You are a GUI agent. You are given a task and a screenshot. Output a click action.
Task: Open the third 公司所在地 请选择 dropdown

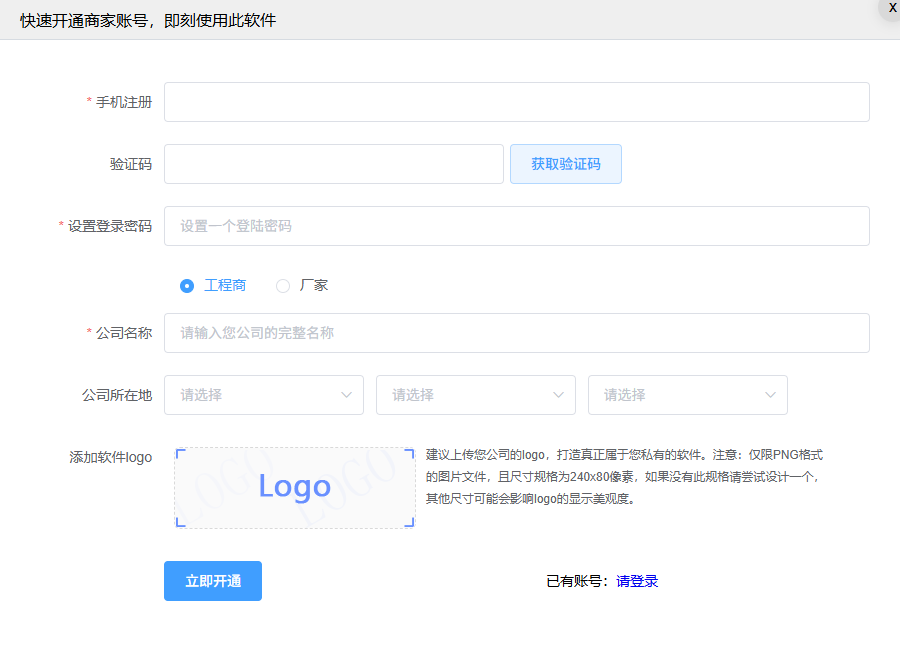coord(688,395)
